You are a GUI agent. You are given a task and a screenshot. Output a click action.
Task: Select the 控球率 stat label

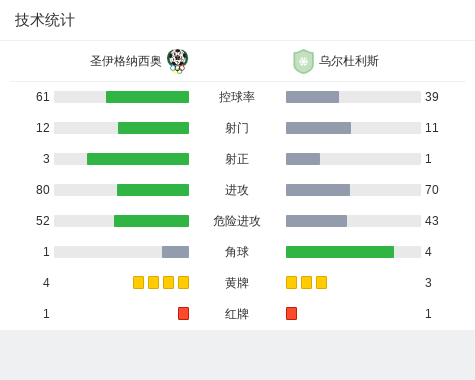click(x=237, y=97)
